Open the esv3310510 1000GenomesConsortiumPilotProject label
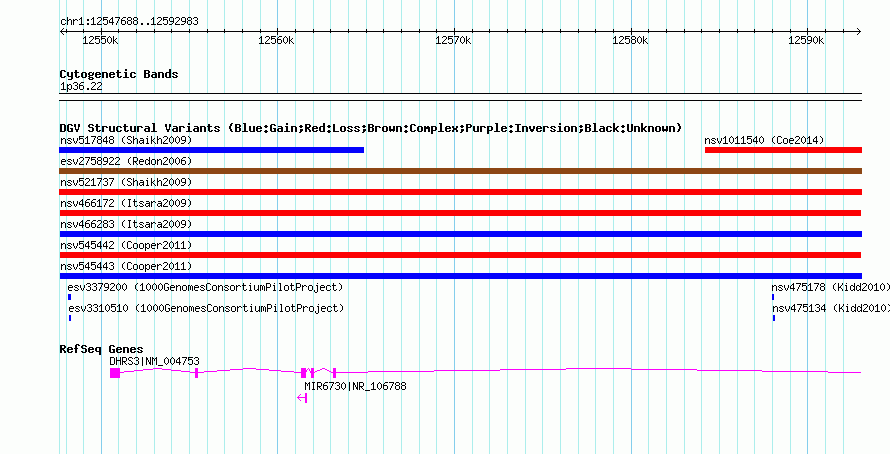 click(206, 308)
